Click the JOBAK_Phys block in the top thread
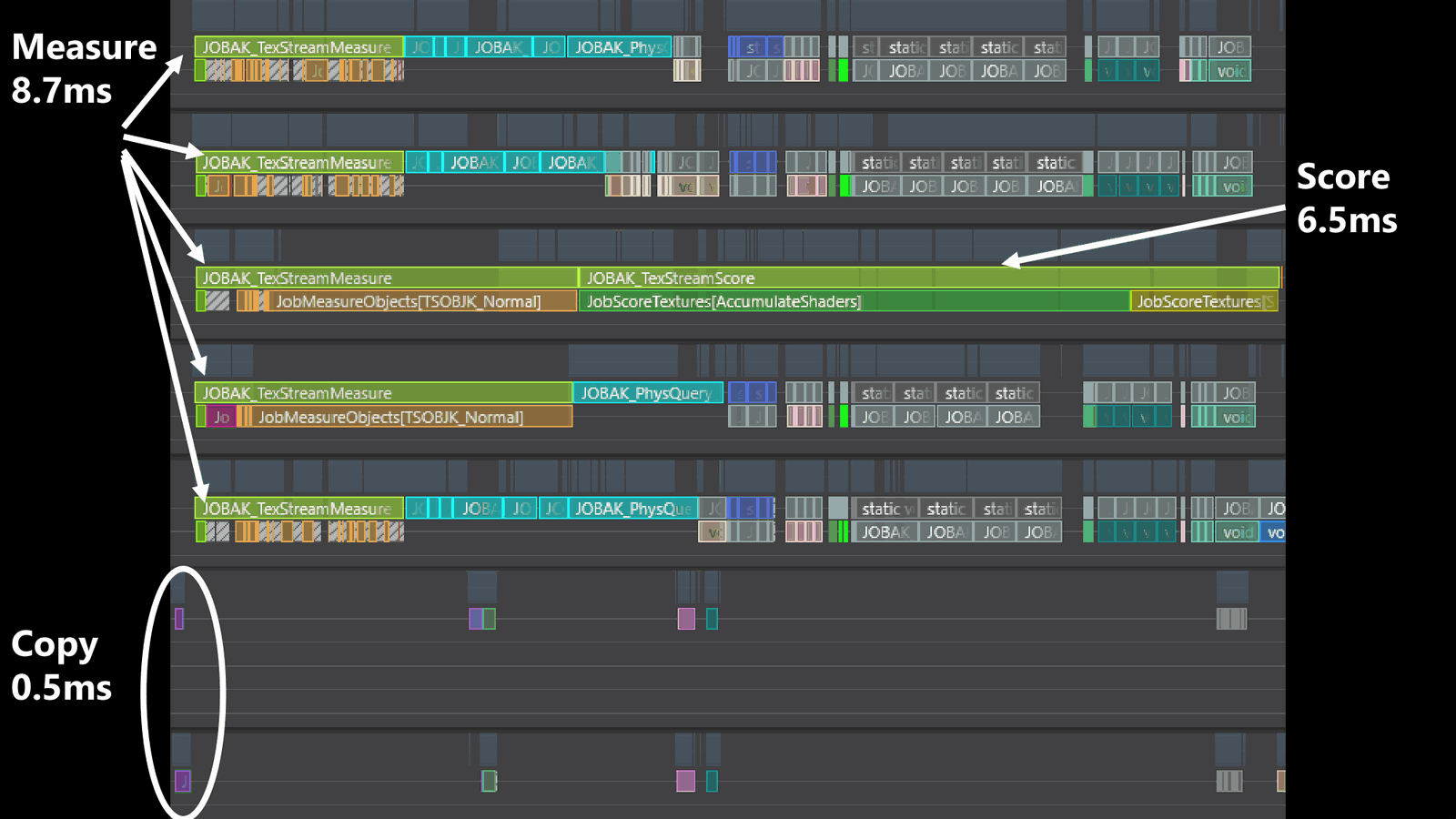Image resolution: width=1456 pixels, height=819 pixels. coord(620,47)
